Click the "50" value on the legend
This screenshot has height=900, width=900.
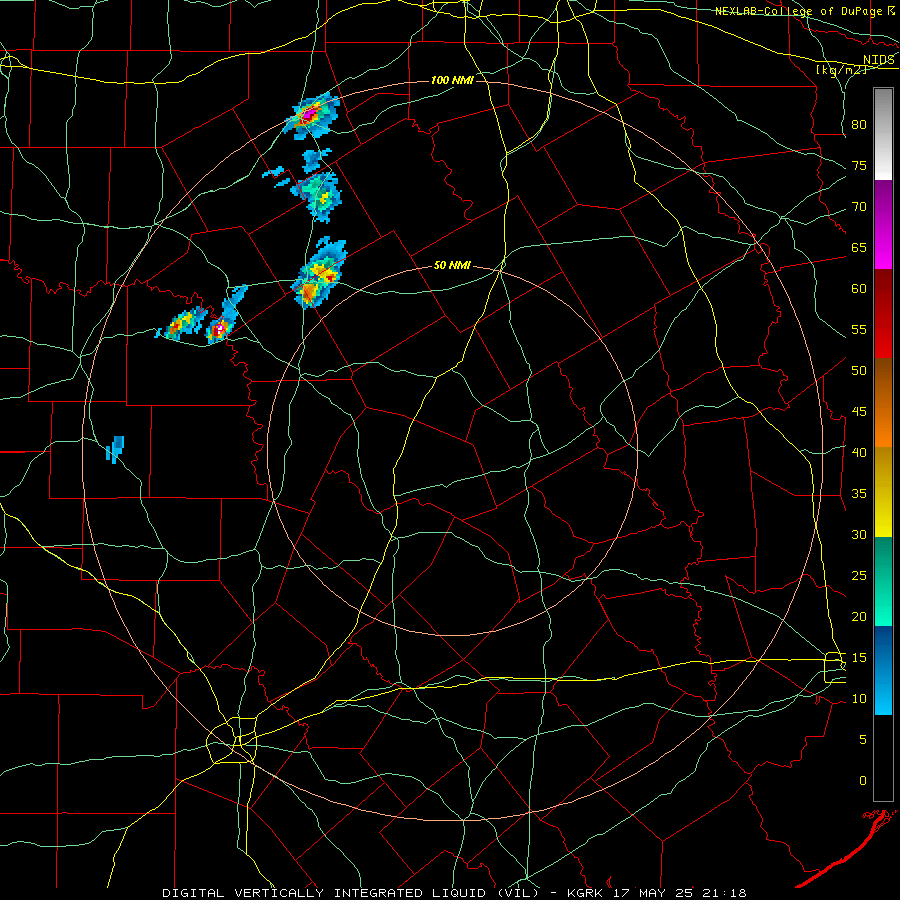click(x=859, y=370)
